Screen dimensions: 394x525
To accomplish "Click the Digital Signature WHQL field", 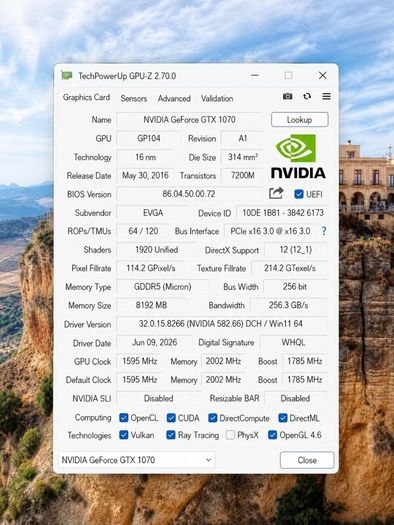I will 294,343.
